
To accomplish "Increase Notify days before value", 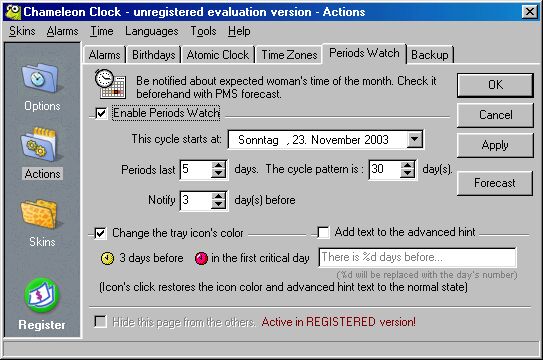I will click(218, 196).
